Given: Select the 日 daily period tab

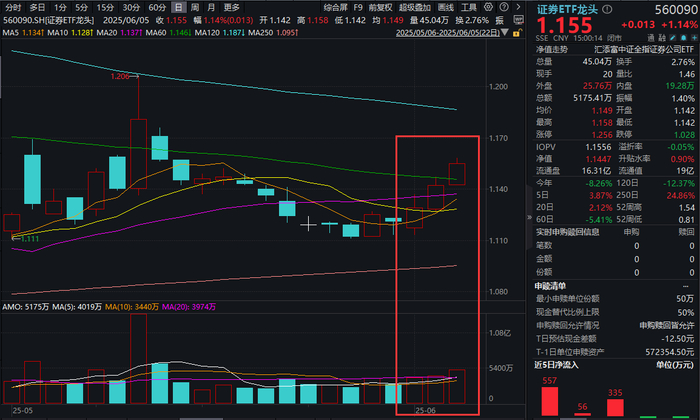Looking at the screenshot, I should pos(178,8).
